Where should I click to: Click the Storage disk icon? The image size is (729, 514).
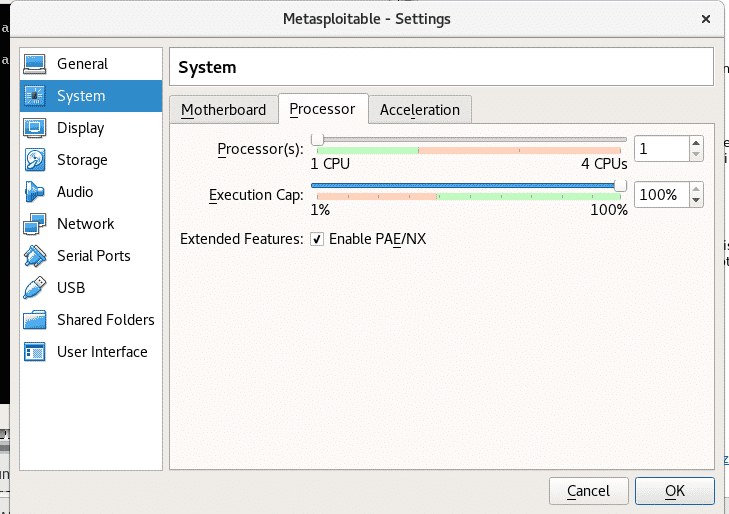(x=34, y=160)
